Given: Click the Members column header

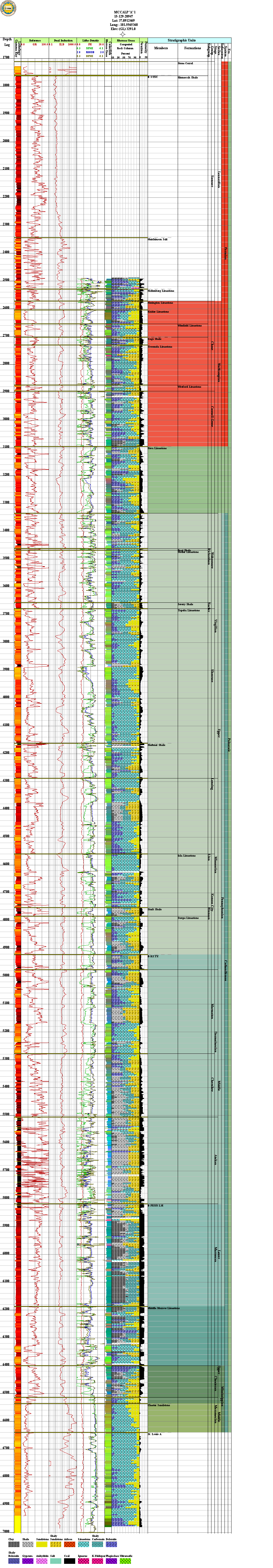Looking at the screenshot, I should [x=161, y=48].
